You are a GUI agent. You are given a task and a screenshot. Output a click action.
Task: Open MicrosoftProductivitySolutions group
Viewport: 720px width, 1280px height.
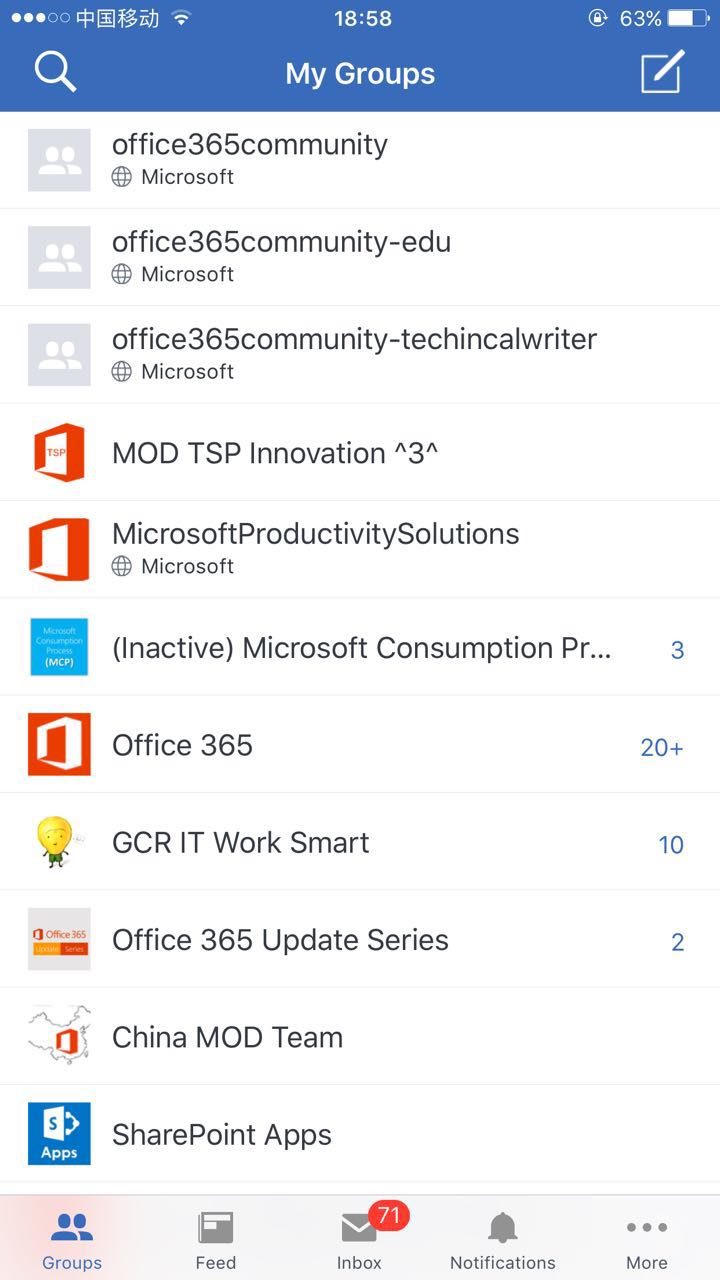(315, 547)
